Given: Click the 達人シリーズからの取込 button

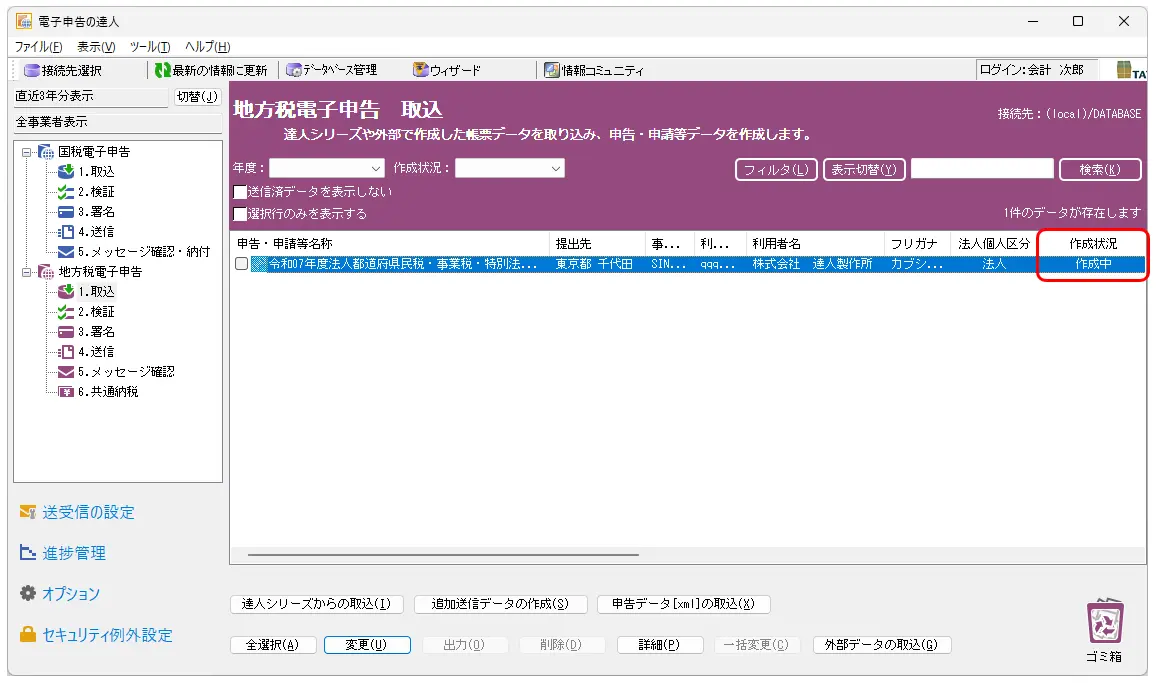Looking at the screenshot, I should tap(316, 604).
